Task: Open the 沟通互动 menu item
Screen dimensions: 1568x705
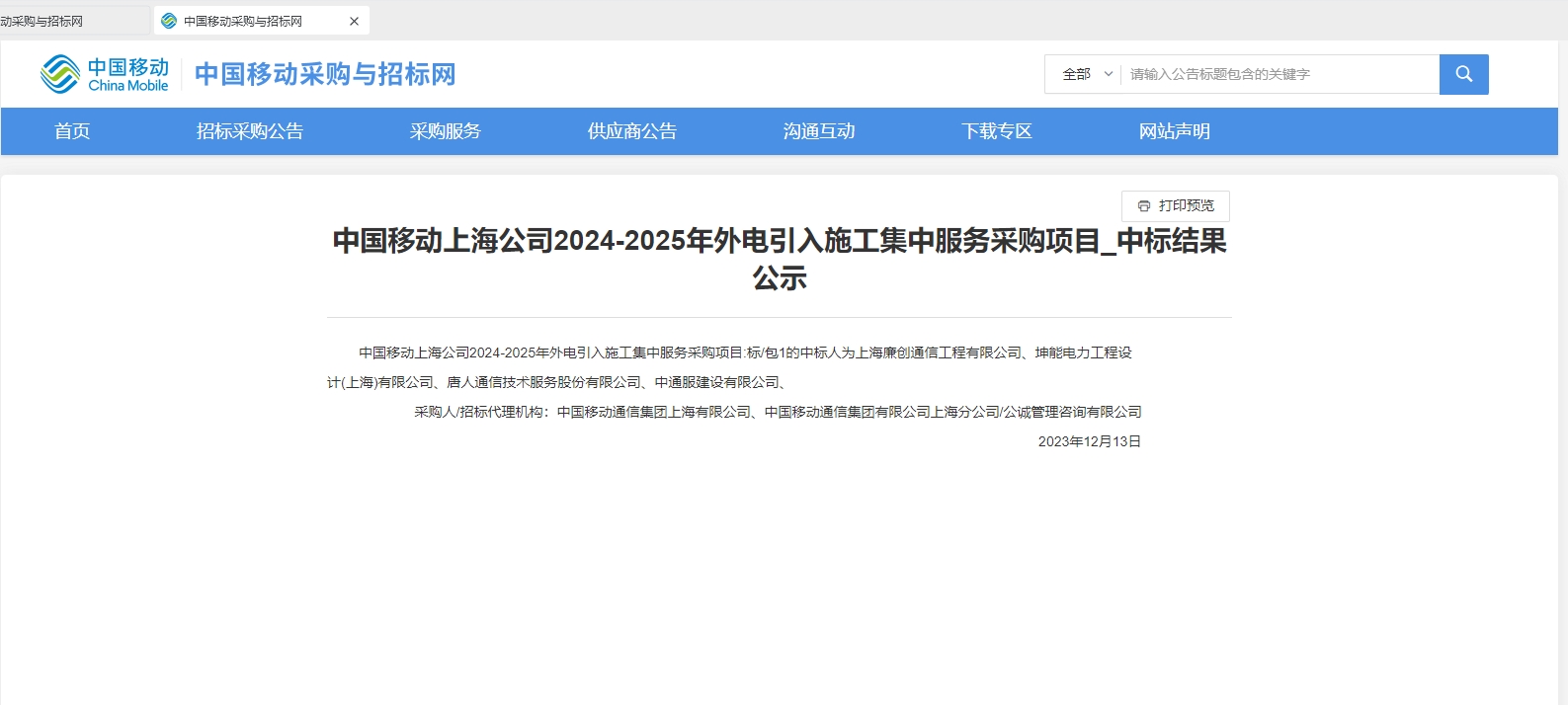Action: point(819,131)
